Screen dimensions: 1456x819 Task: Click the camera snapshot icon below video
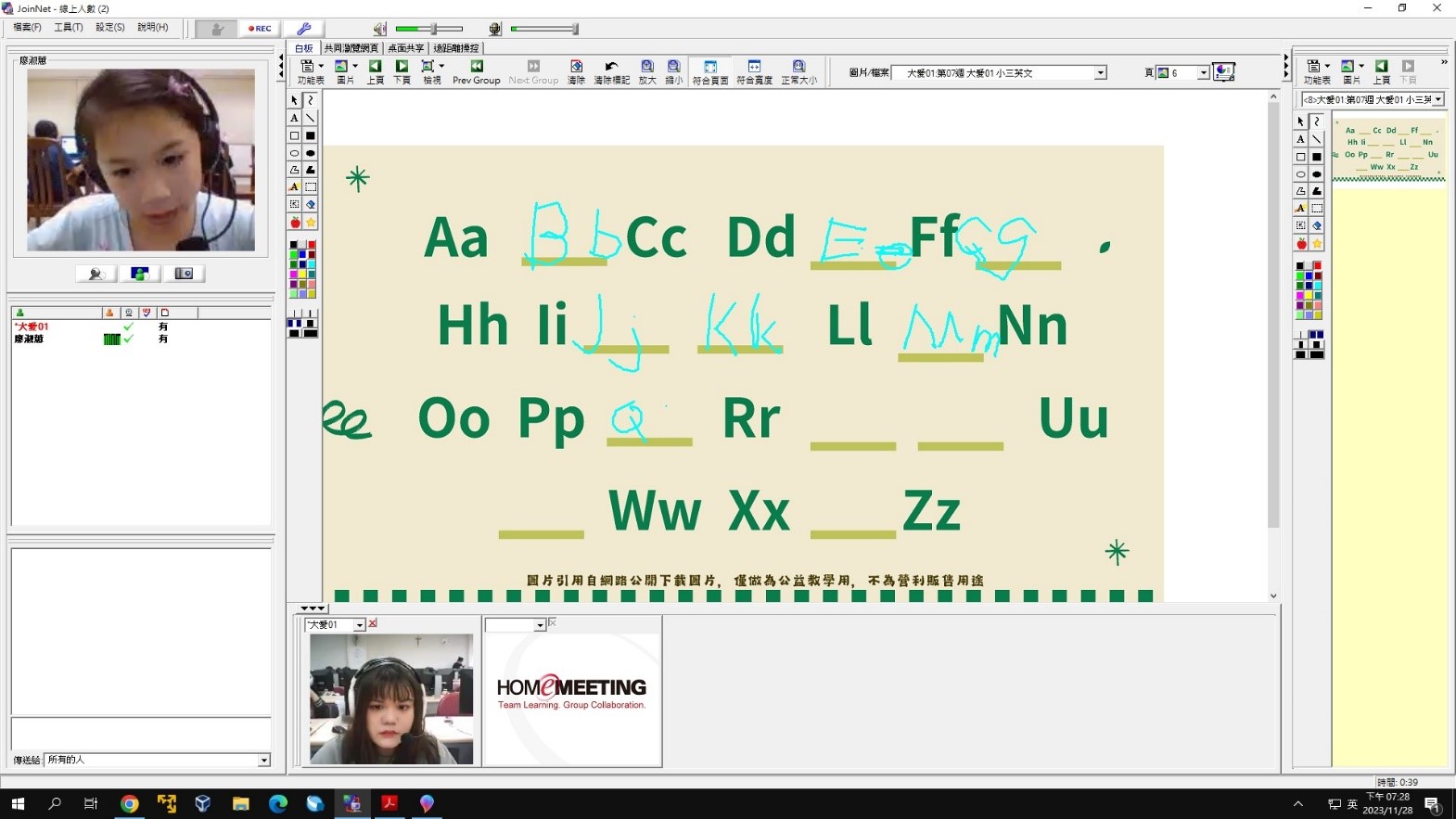[x=184, y=274]
